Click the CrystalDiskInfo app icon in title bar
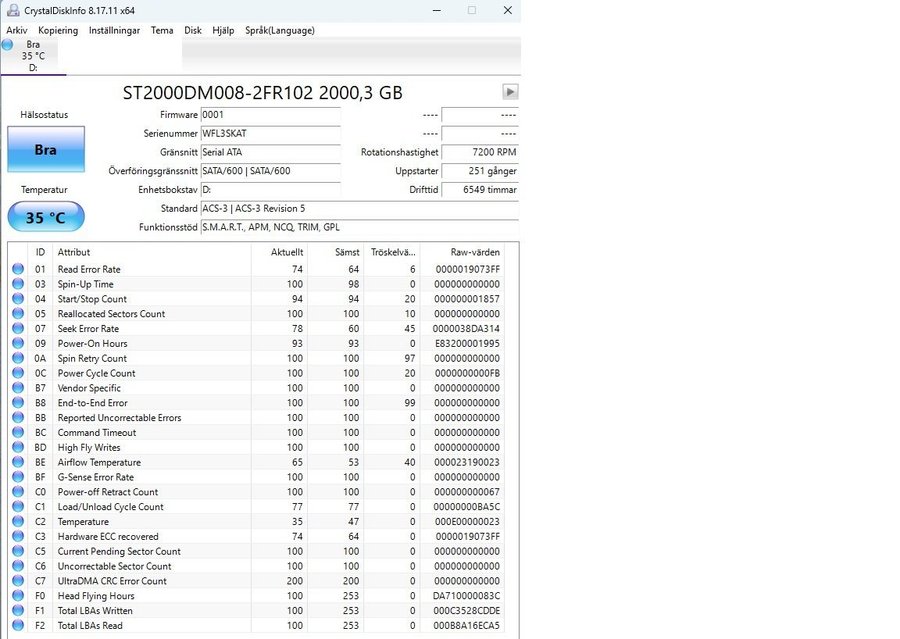900x639 pixels. coord(12,10)
